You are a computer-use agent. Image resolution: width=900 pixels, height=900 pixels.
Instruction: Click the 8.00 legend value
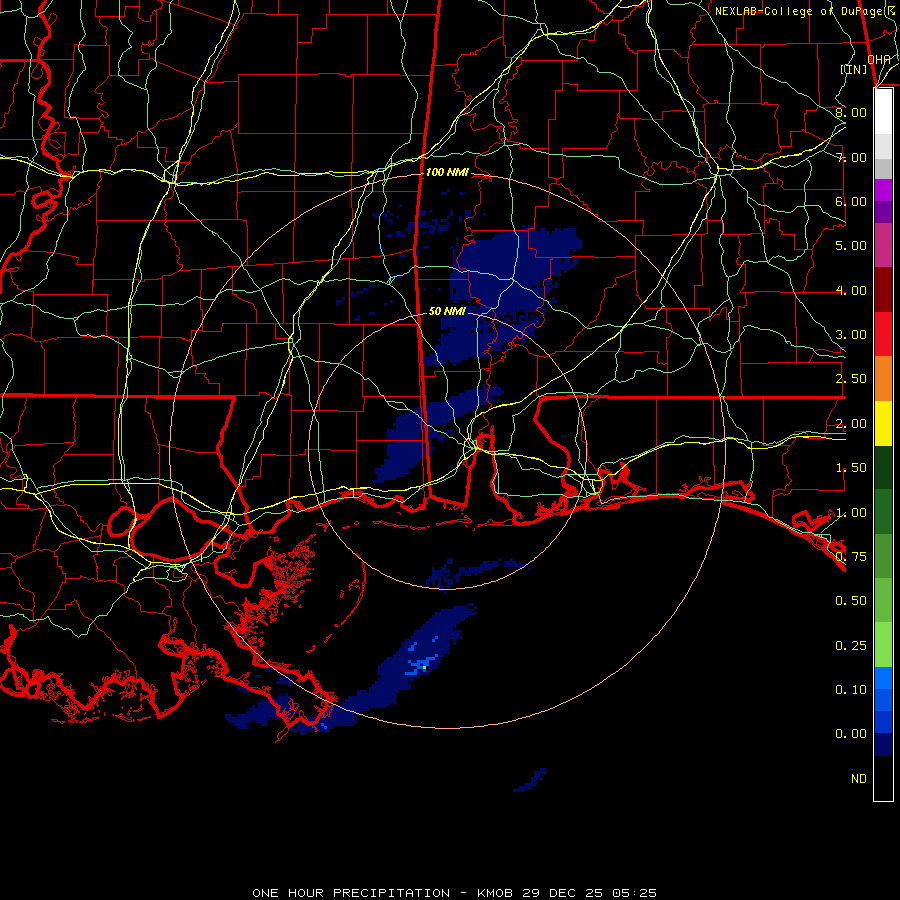pos(851,112)
